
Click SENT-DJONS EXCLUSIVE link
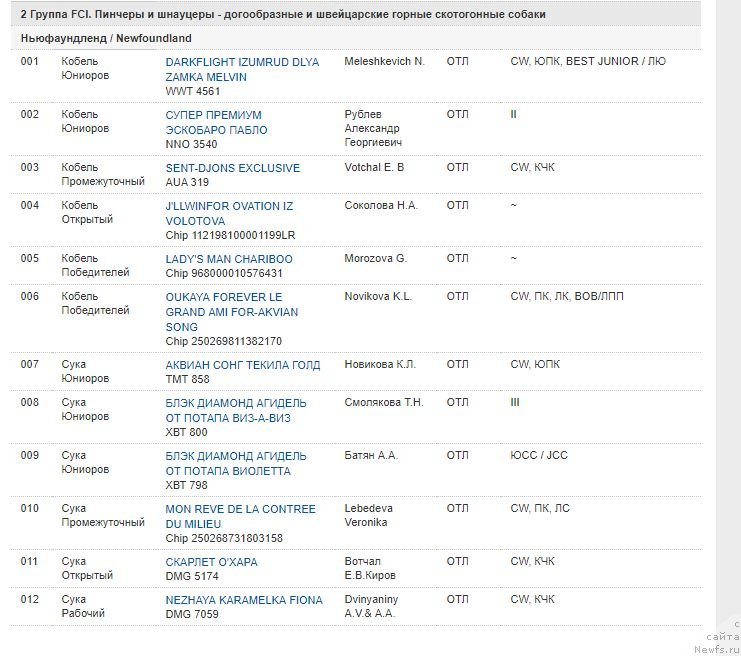tap(232, 168)
